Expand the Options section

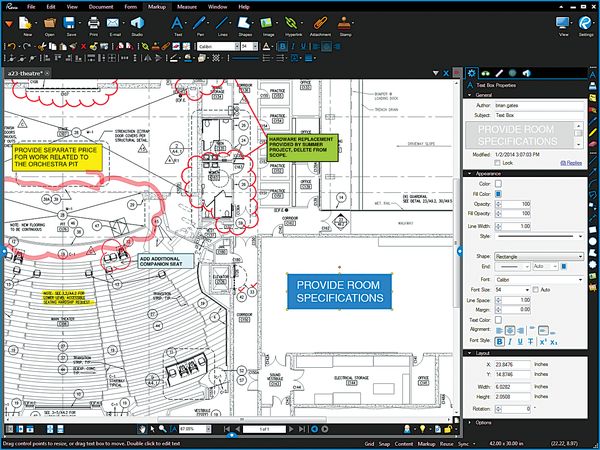(483, 423)
